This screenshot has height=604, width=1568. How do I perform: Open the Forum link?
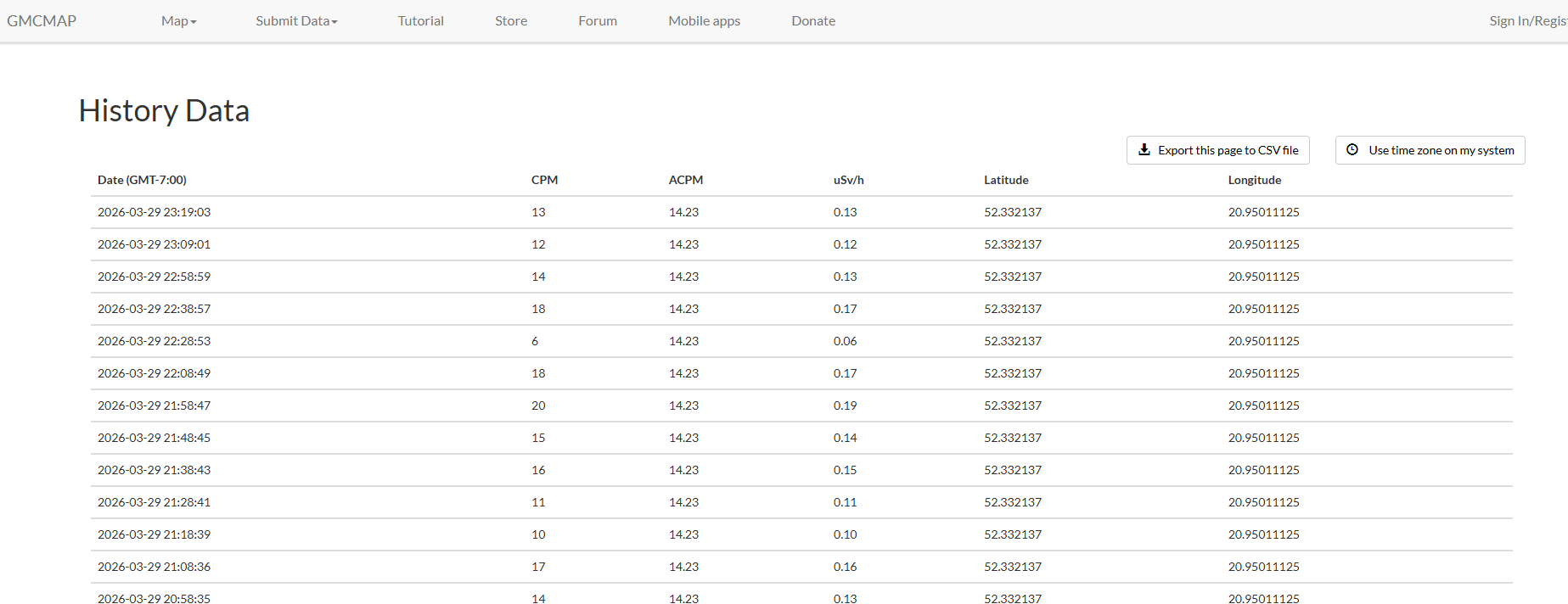coord(598,21)
